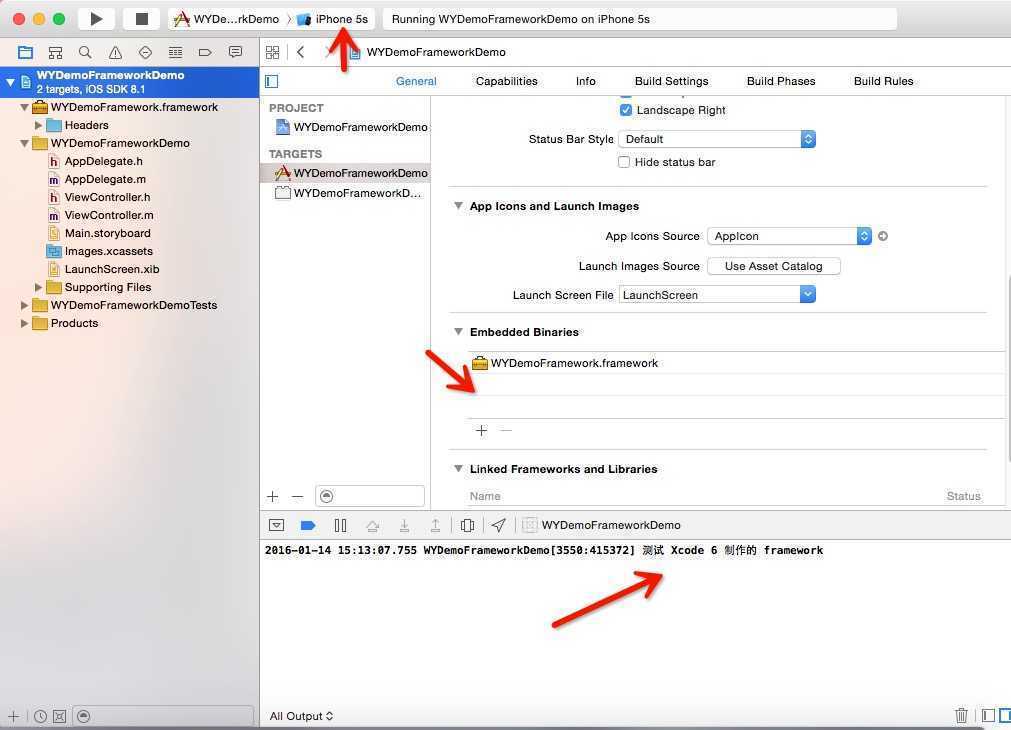Select the iPhone 5s run destination

coord(333,19)
